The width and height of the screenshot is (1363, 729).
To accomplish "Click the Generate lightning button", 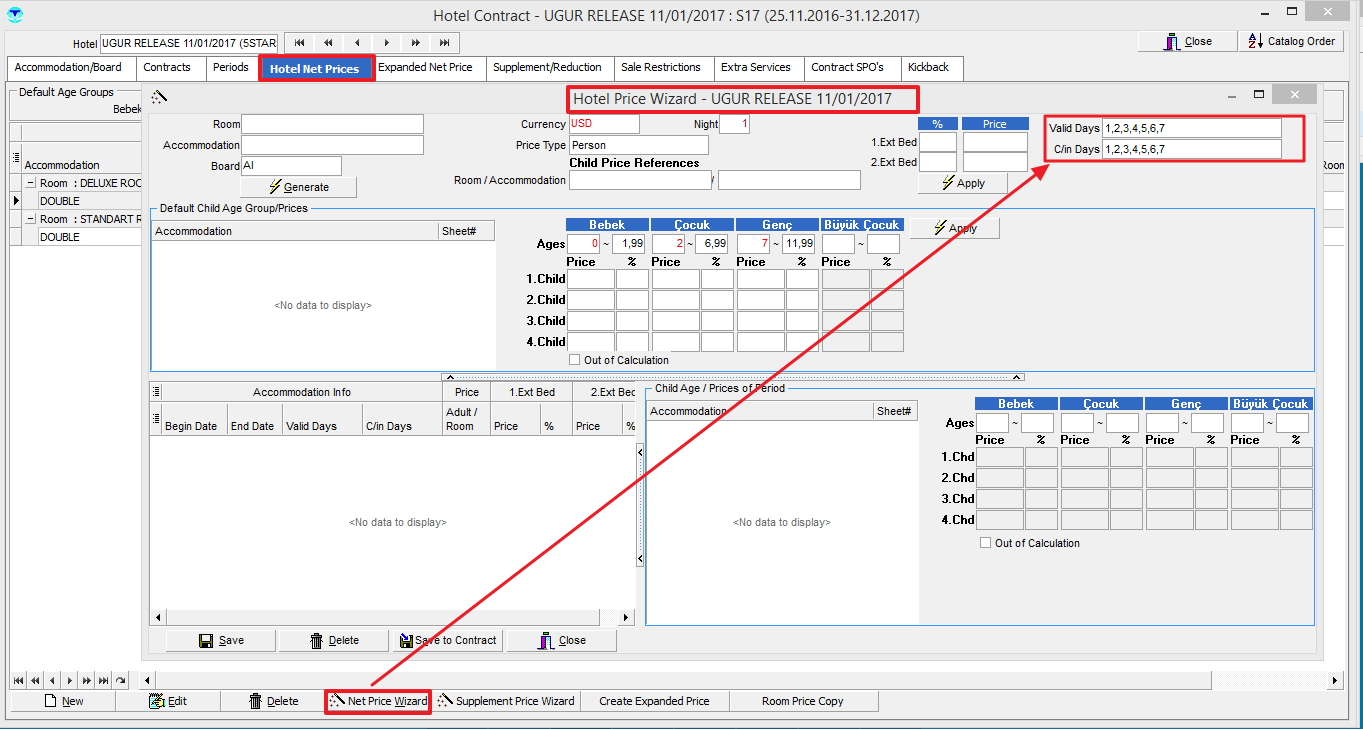I will tap(298, 187).
